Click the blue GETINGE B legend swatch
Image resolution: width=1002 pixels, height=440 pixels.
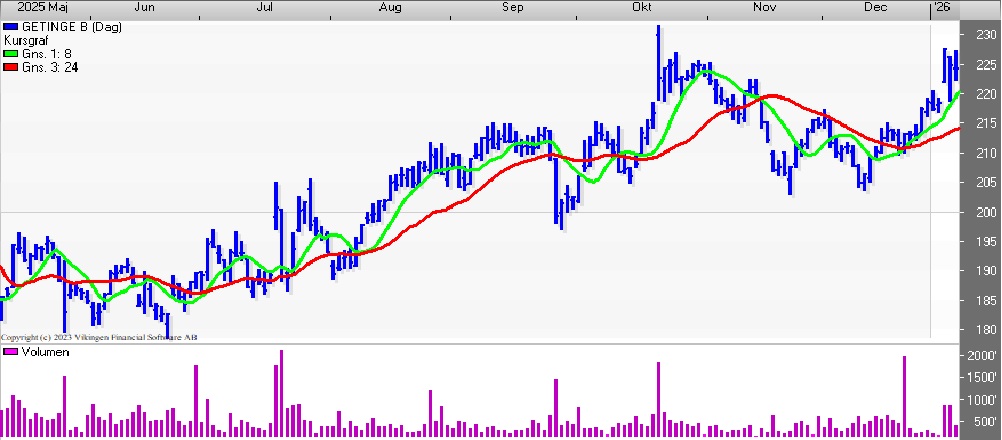tap(11, 27)
